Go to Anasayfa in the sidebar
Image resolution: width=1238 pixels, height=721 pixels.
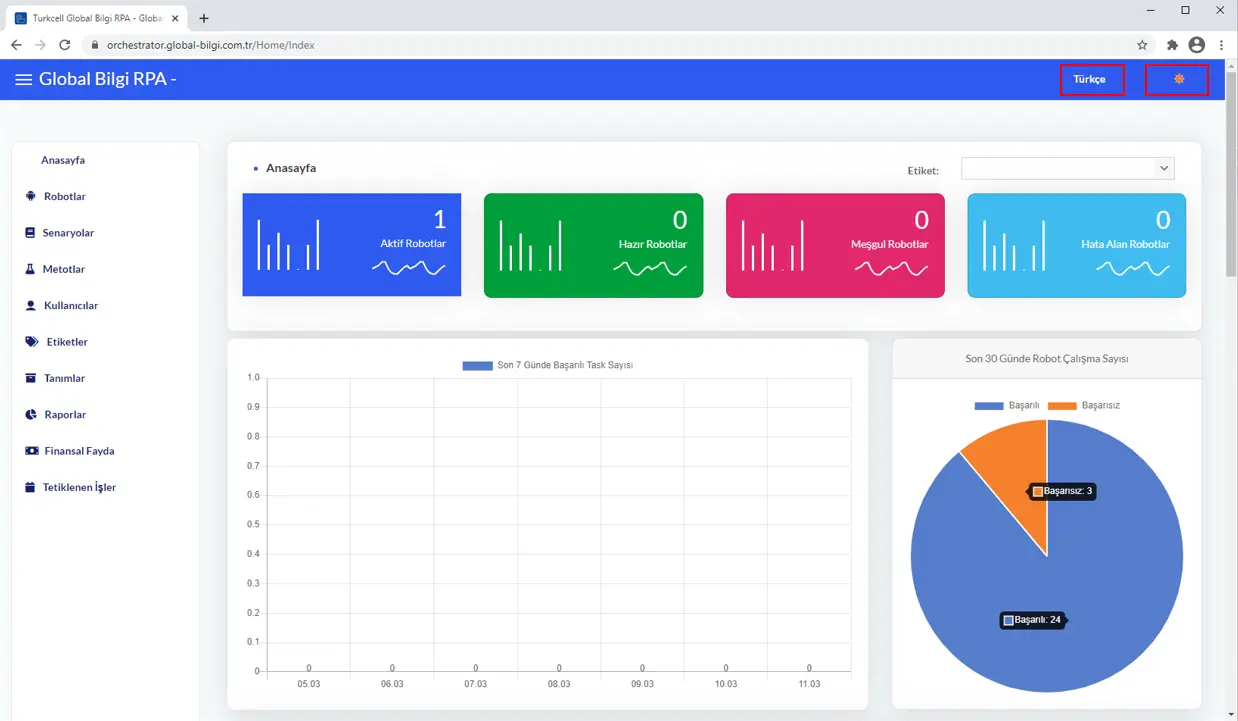coord(63,160)
